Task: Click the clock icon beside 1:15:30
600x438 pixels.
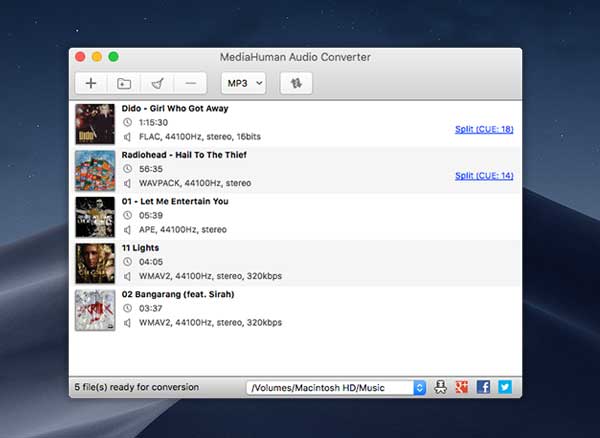Action: pos(127,122)
